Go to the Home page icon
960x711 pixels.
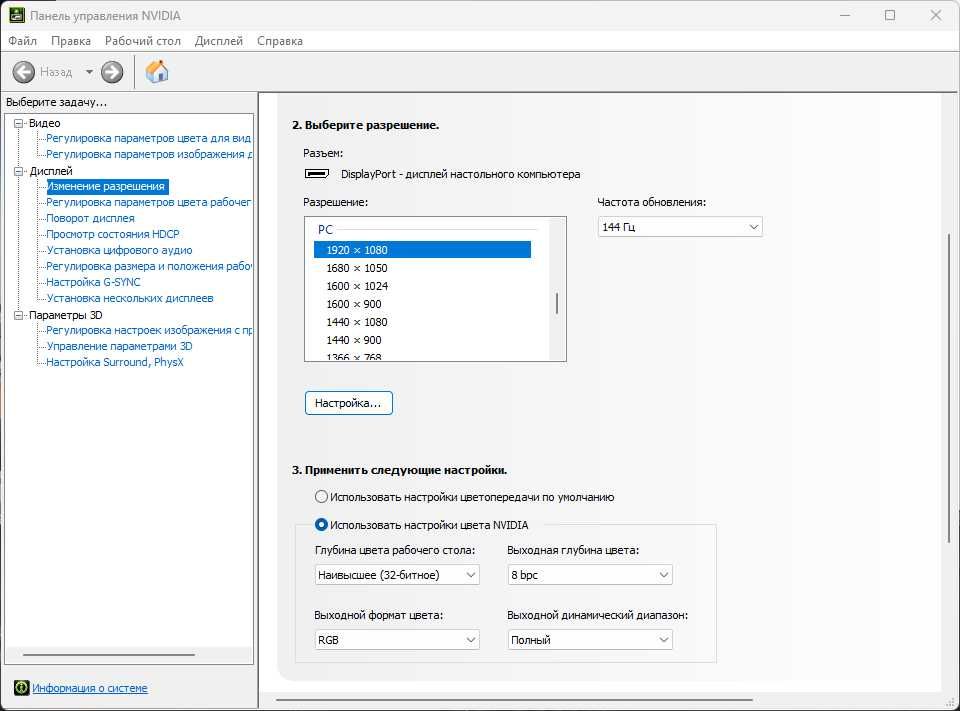pyautogui.click(x=157, y=72)
